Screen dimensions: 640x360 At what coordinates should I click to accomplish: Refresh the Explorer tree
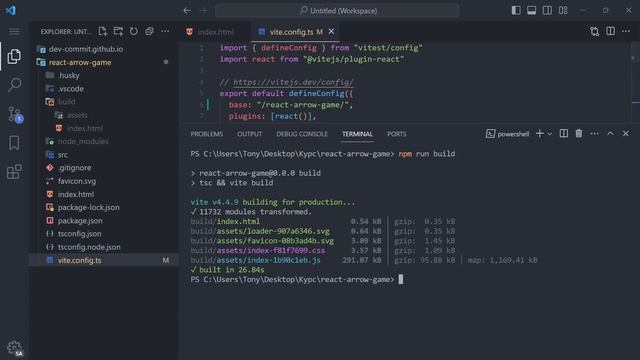[134, 31]
